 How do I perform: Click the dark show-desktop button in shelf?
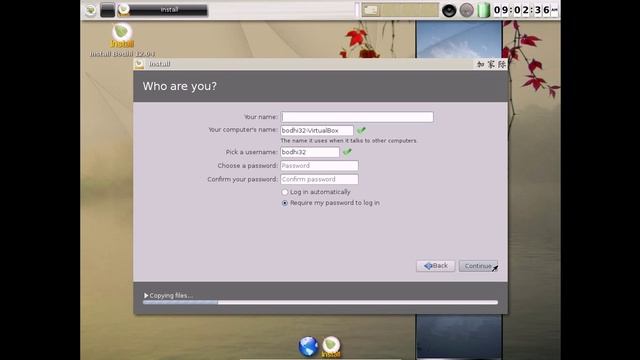coord(108,10)
